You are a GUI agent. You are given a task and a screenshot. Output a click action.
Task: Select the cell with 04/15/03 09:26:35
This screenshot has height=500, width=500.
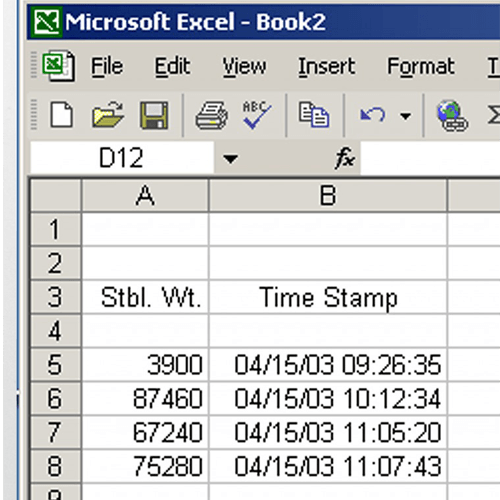click(x=328, y=365)
